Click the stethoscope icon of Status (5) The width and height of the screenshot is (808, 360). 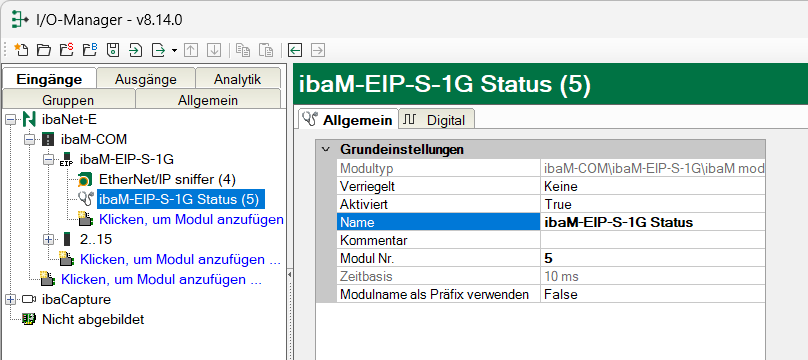point(86,199)
